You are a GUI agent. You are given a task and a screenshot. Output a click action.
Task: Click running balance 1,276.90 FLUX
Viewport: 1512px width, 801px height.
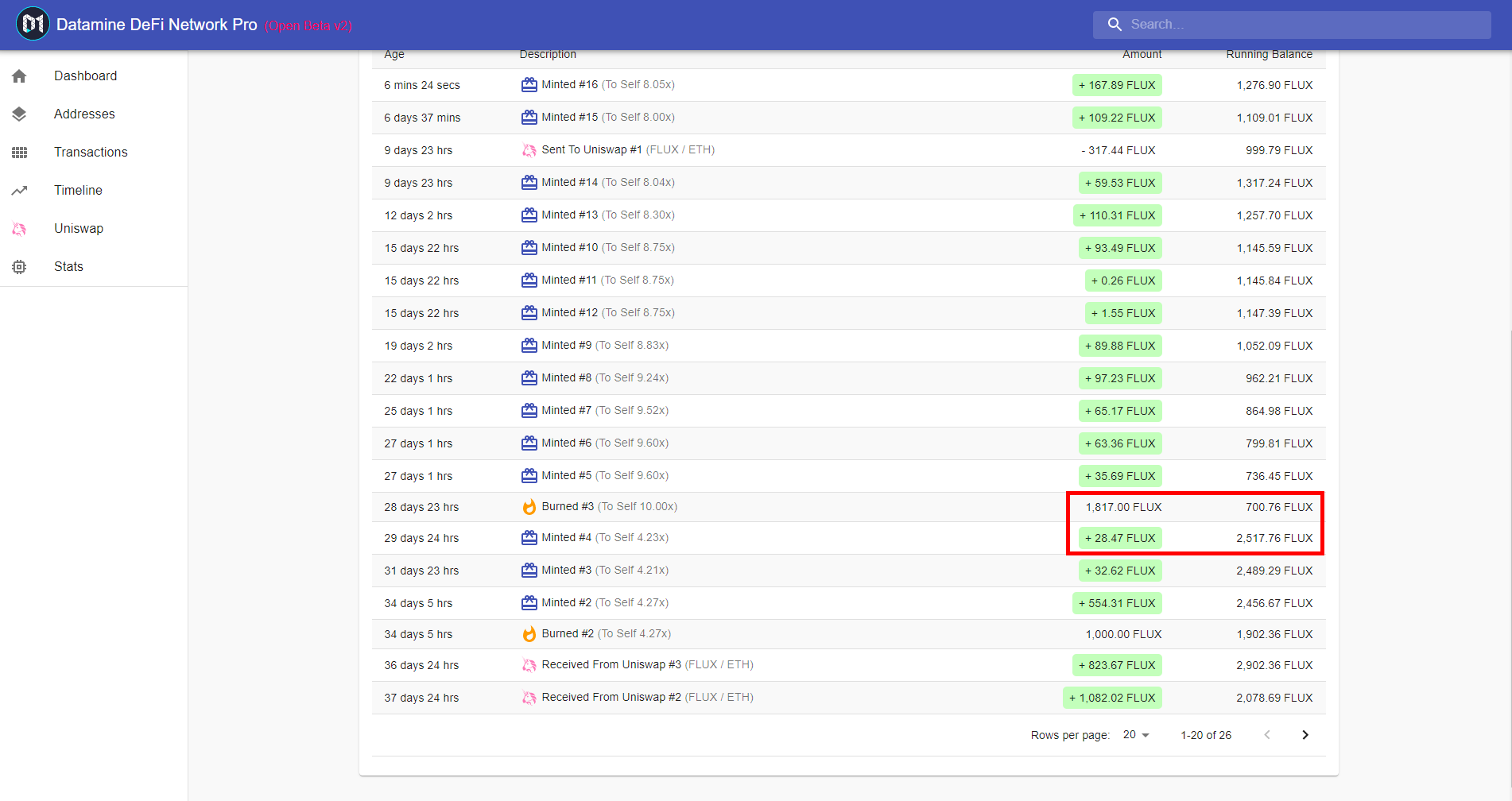[1274, 85]
